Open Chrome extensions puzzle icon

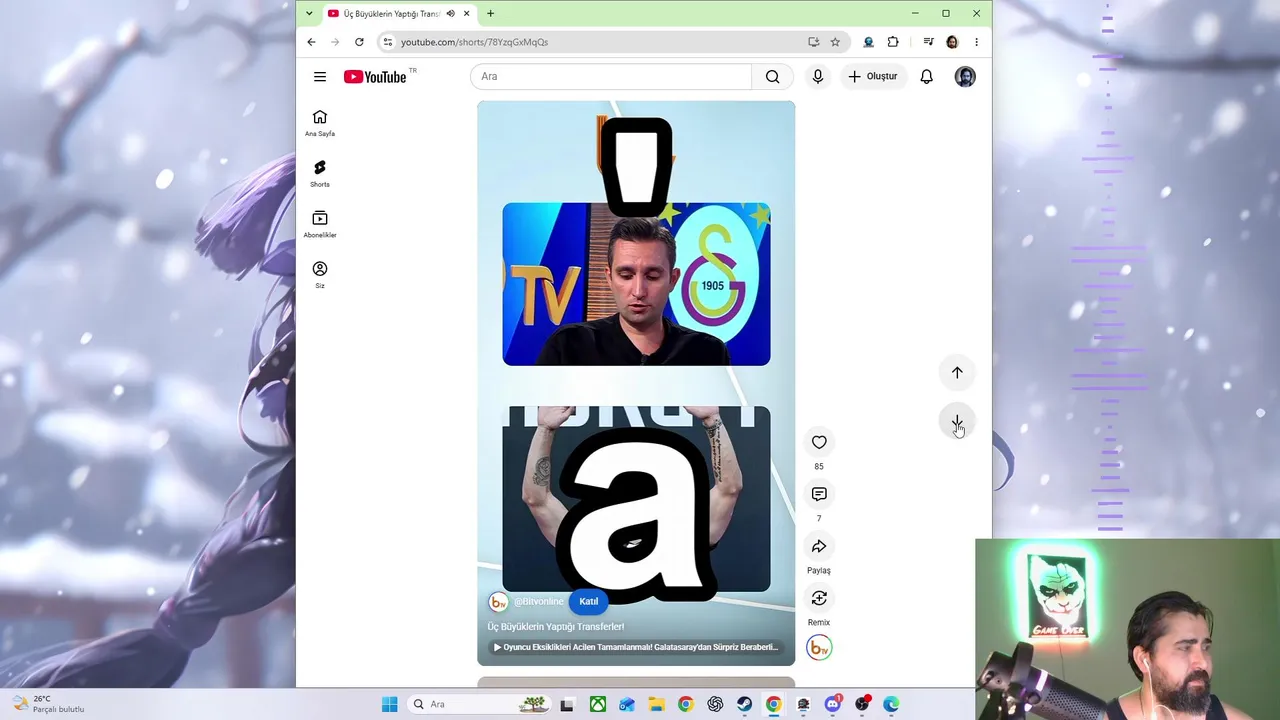[x=893, y=42]
